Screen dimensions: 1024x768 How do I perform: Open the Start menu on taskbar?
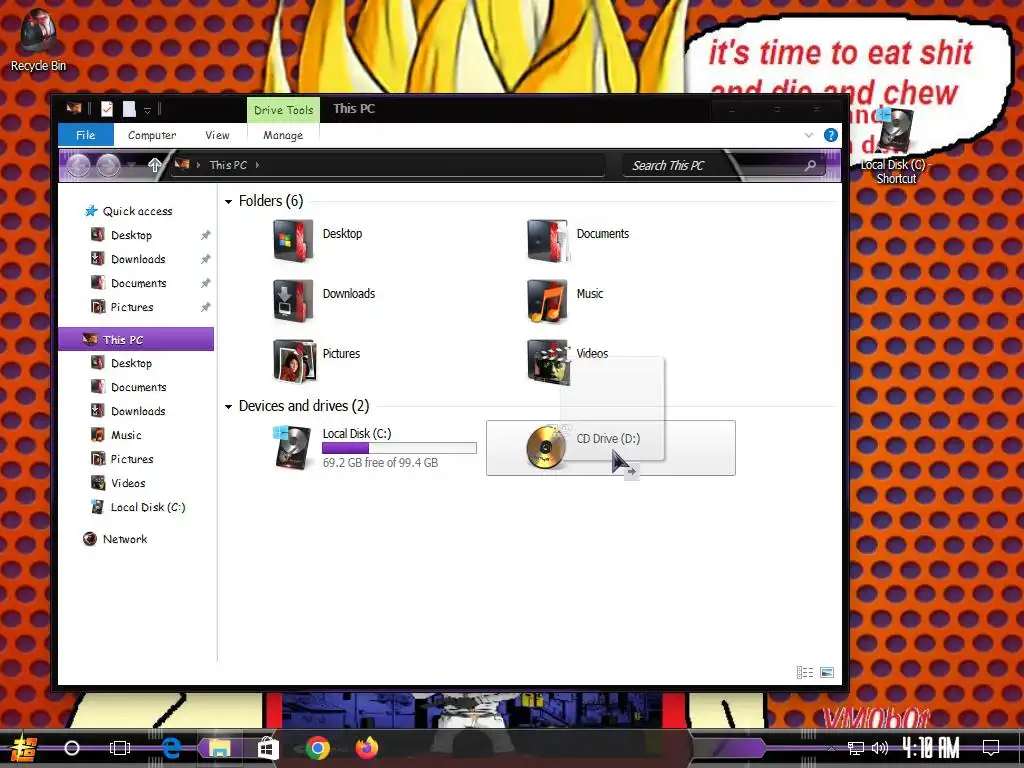coord(23,748)
